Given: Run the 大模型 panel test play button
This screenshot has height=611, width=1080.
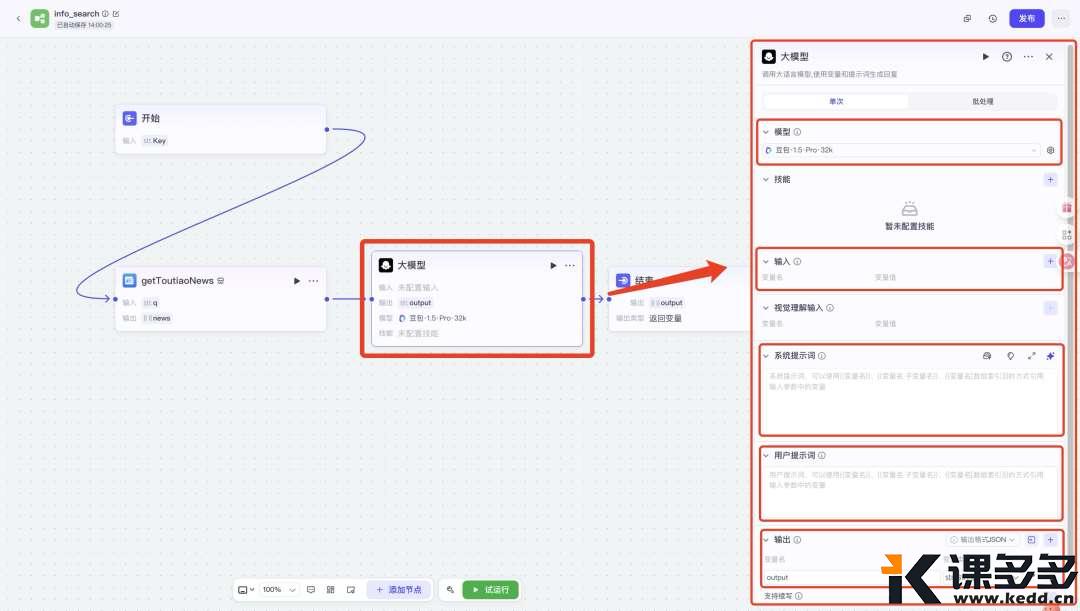Looking at the screenshot, I should click(986, 56).
